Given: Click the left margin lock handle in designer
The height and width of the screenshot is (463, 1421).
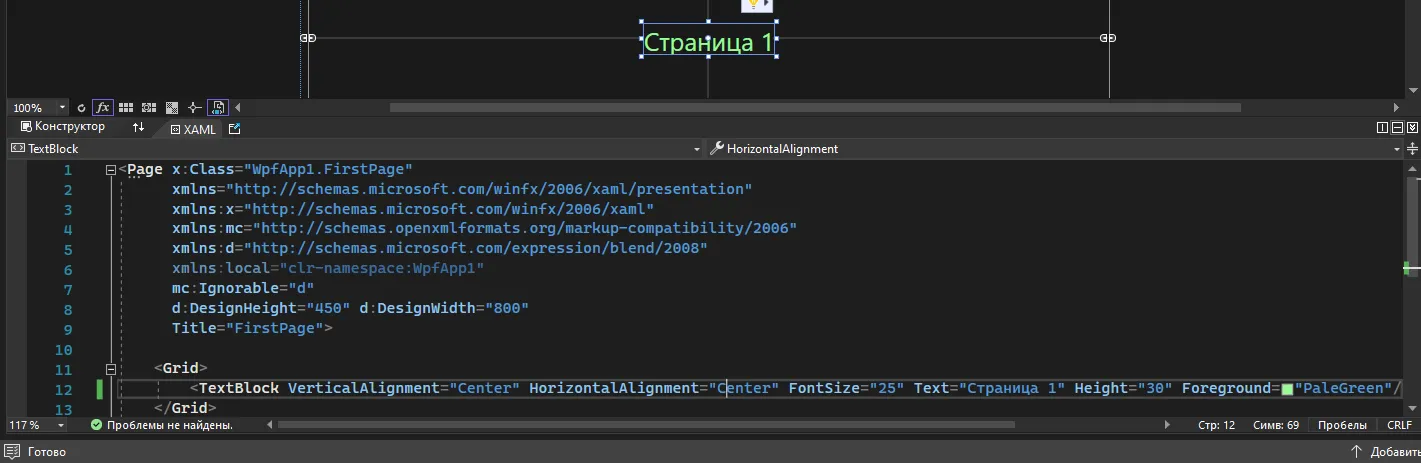Looking at the screenshot, I should click(308, 38).
